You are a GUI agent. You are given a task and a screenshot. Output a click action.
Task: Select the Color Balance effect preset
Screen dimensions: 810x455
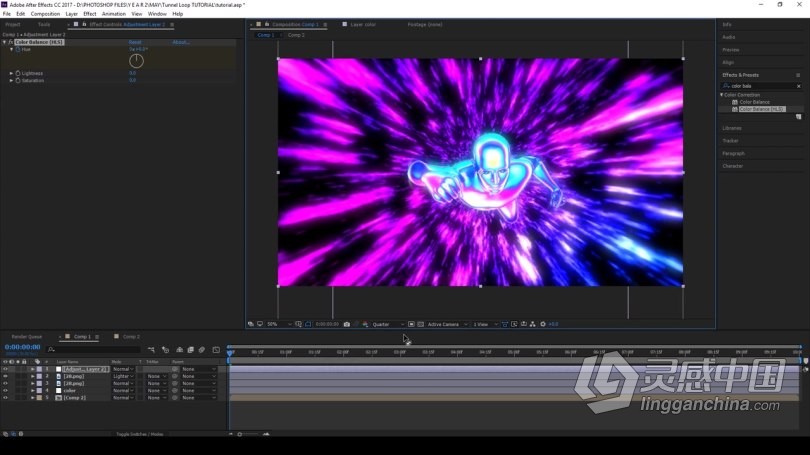point(754,102)
